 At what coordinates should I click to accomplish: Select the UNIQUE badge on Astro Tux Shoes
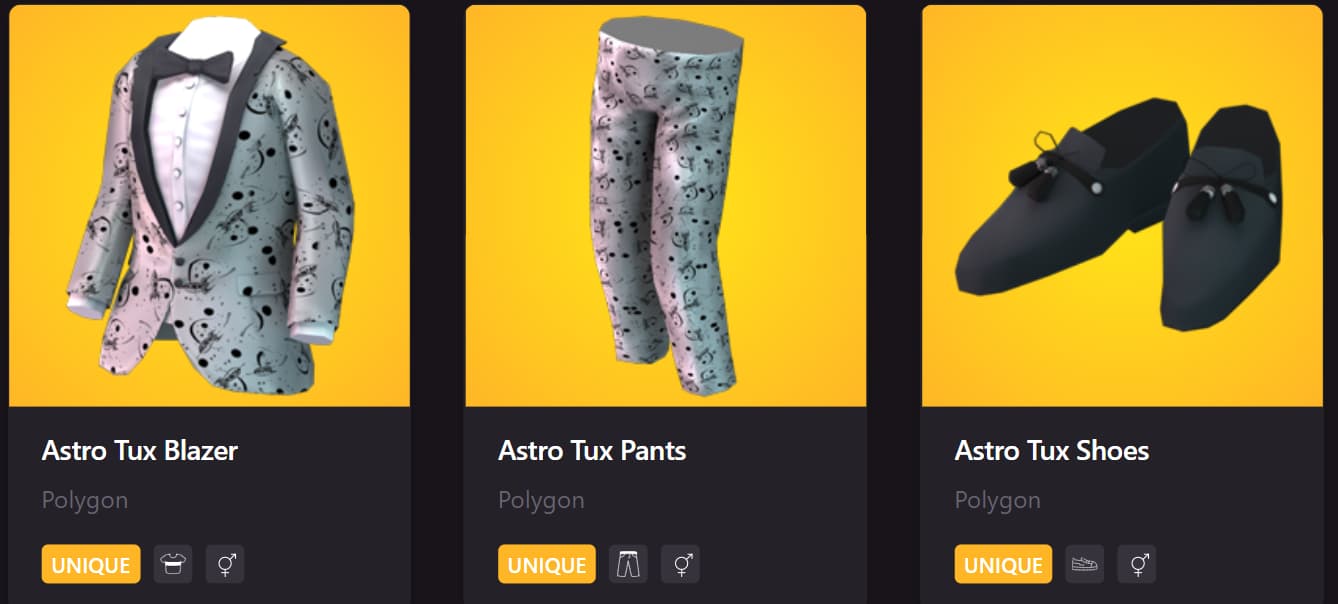click(x=1003, y=564)
